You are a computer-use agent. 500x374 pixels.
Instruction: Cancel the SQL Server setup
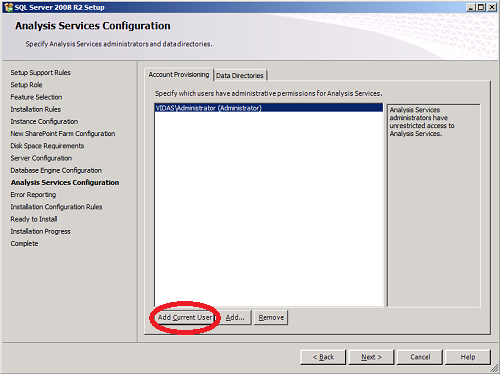pyautogui.click(x=420, y=357)
